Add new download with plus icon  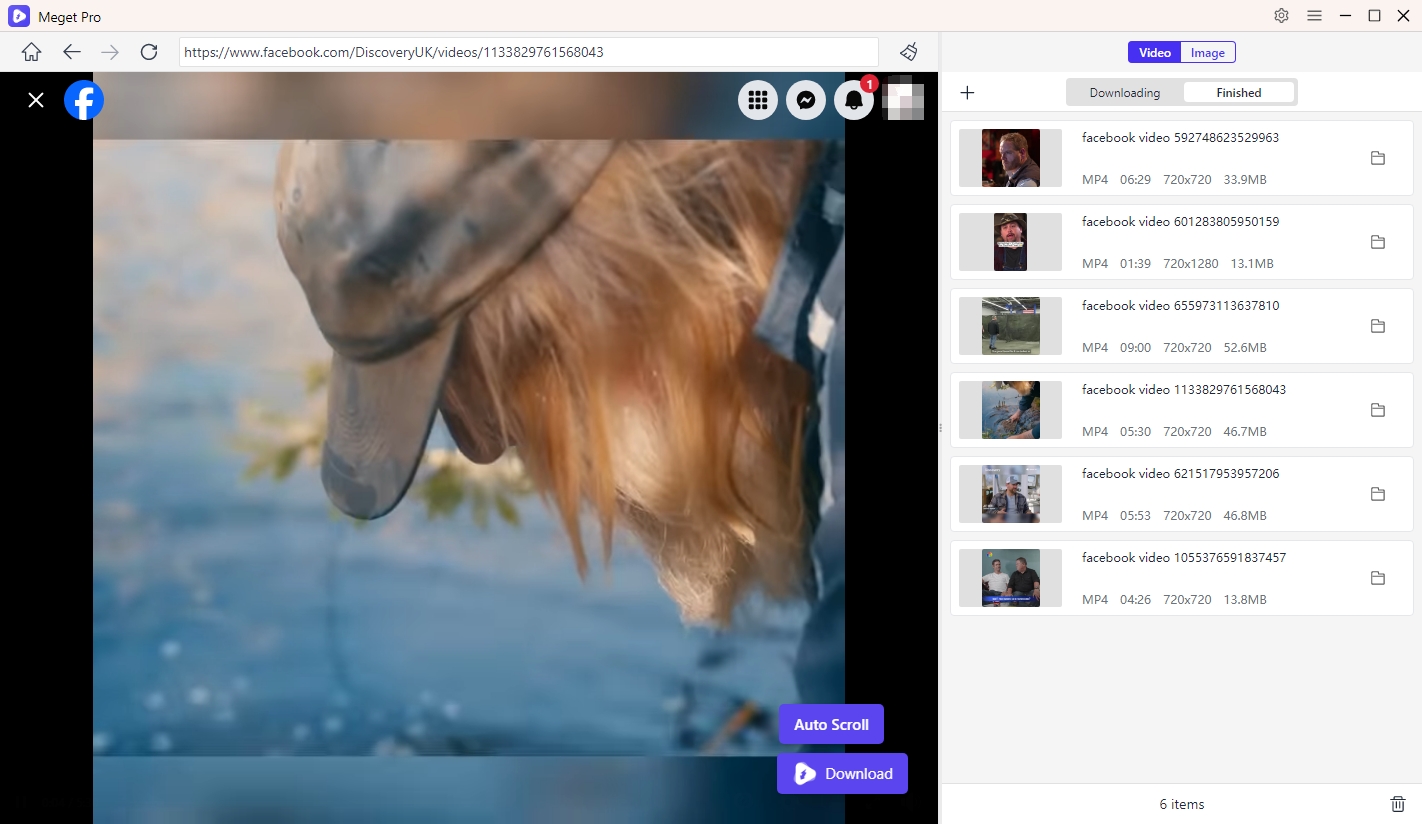[967, 93]
